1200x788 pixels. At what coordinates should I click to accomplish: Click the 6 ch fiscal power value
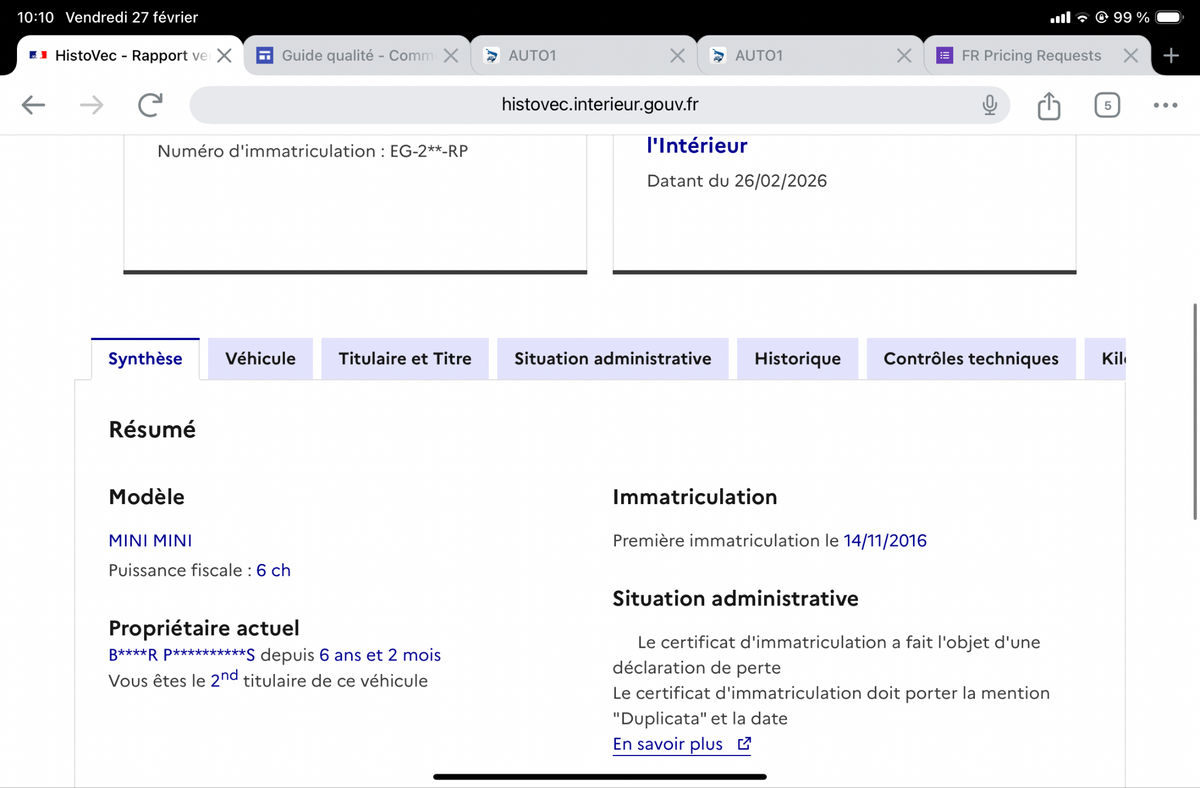click(x=273, y=571)
